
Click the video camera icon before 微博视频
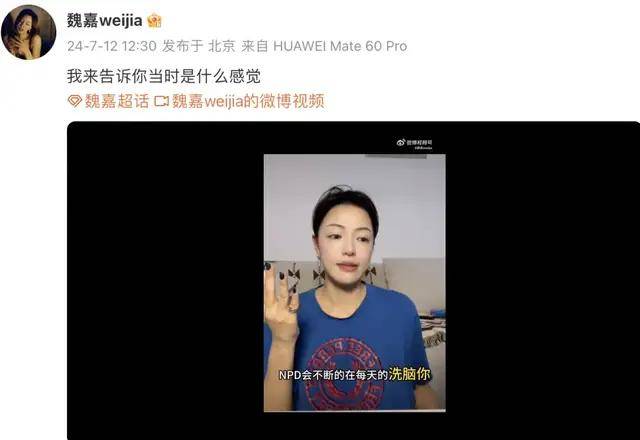tap(161, 101)
